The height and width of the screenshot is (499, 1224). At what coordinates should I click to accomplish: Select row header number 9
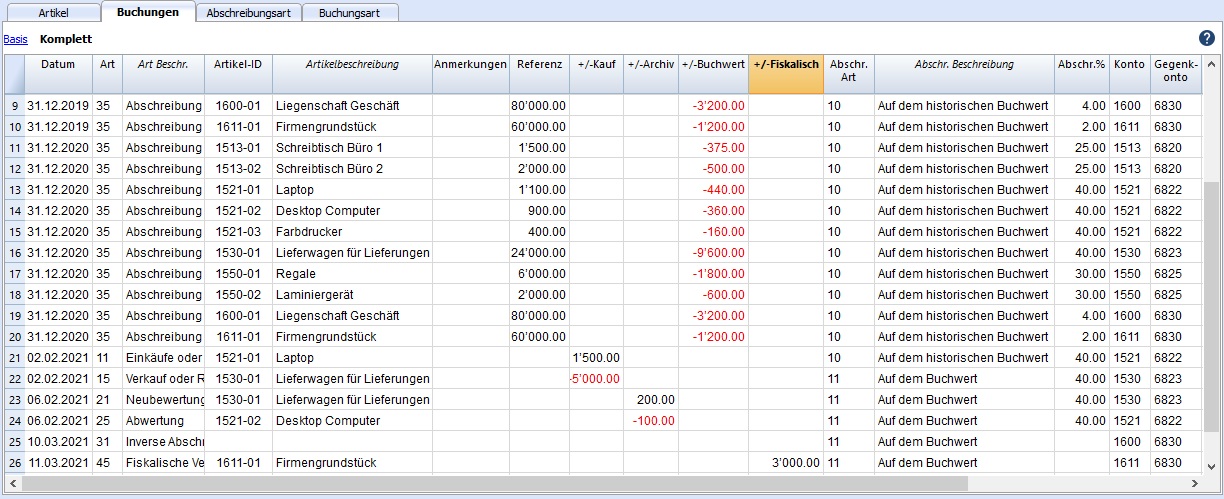14,105
